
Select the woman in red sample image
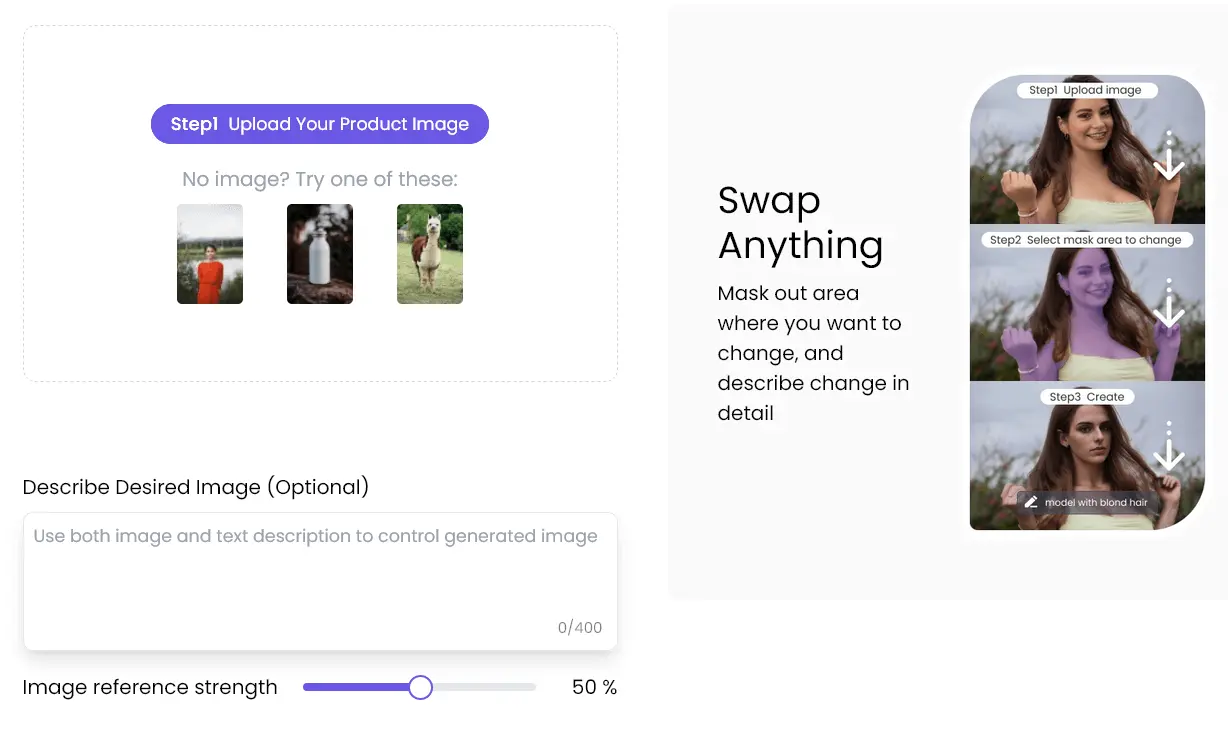(209, 254)
